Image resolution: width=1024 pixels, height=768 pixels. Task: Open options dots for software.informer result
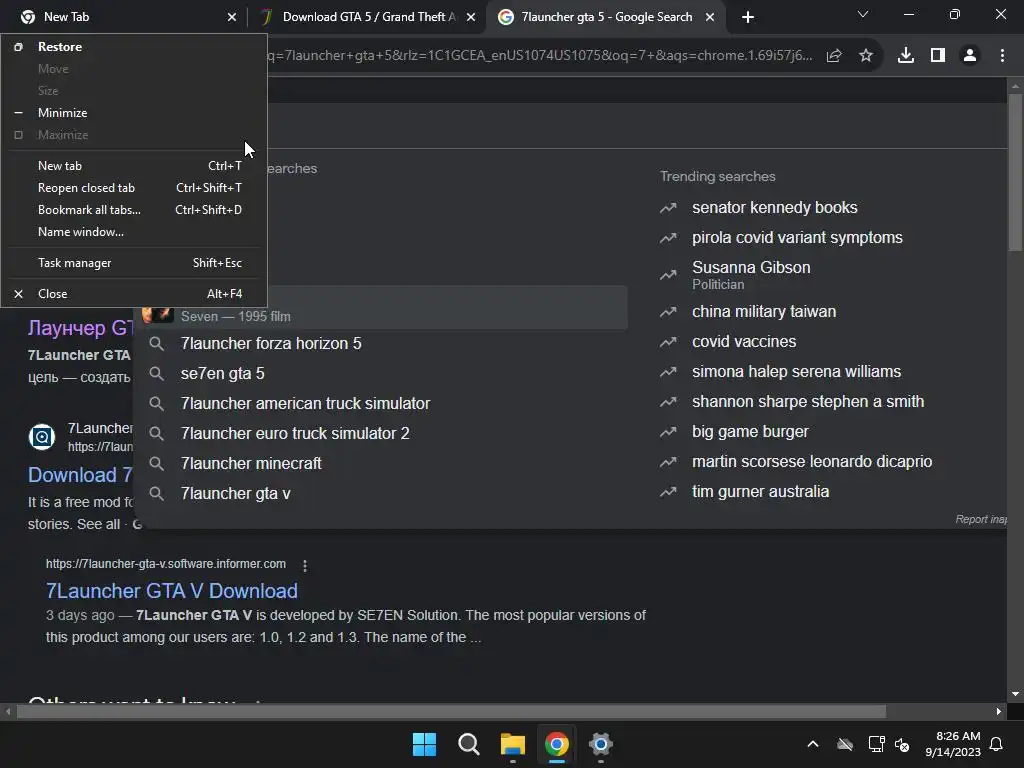coord(305,565)
